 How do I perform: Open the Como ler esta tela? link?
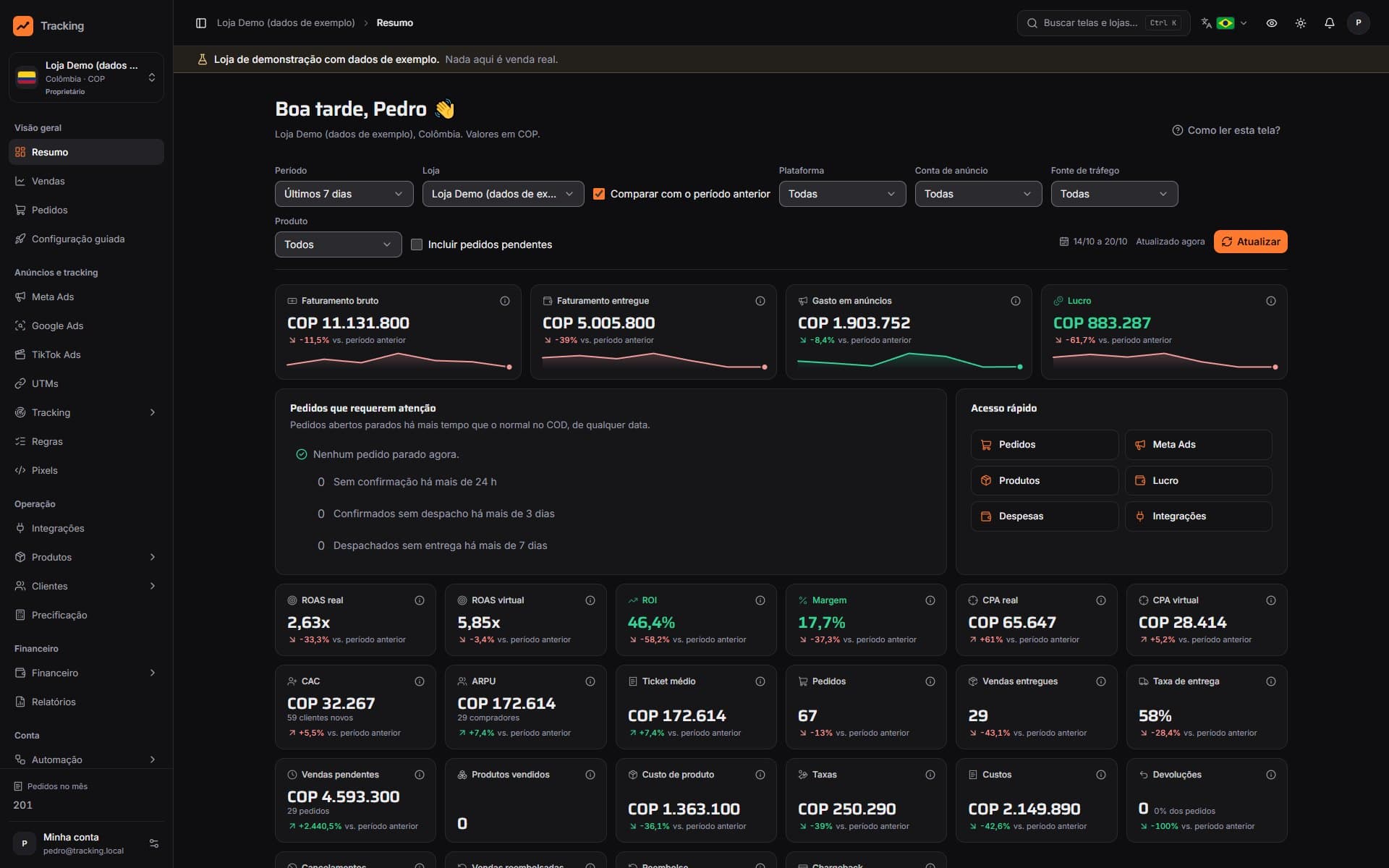tap(1226, 130)
